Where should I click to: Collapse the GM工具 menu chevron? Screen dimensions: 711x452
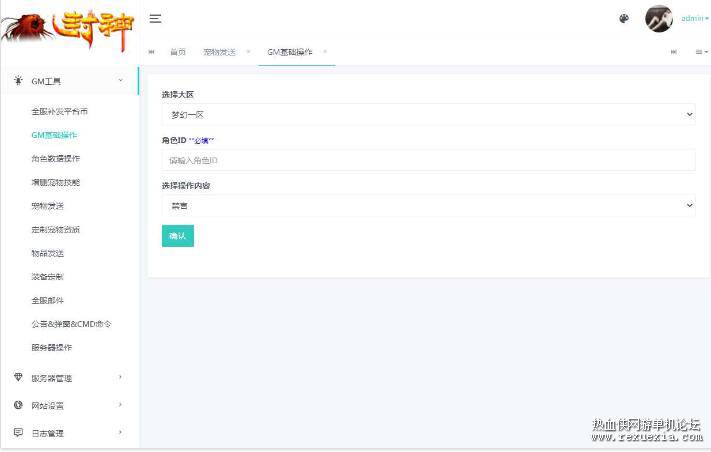pyautogui.click(x=121, y=80)
